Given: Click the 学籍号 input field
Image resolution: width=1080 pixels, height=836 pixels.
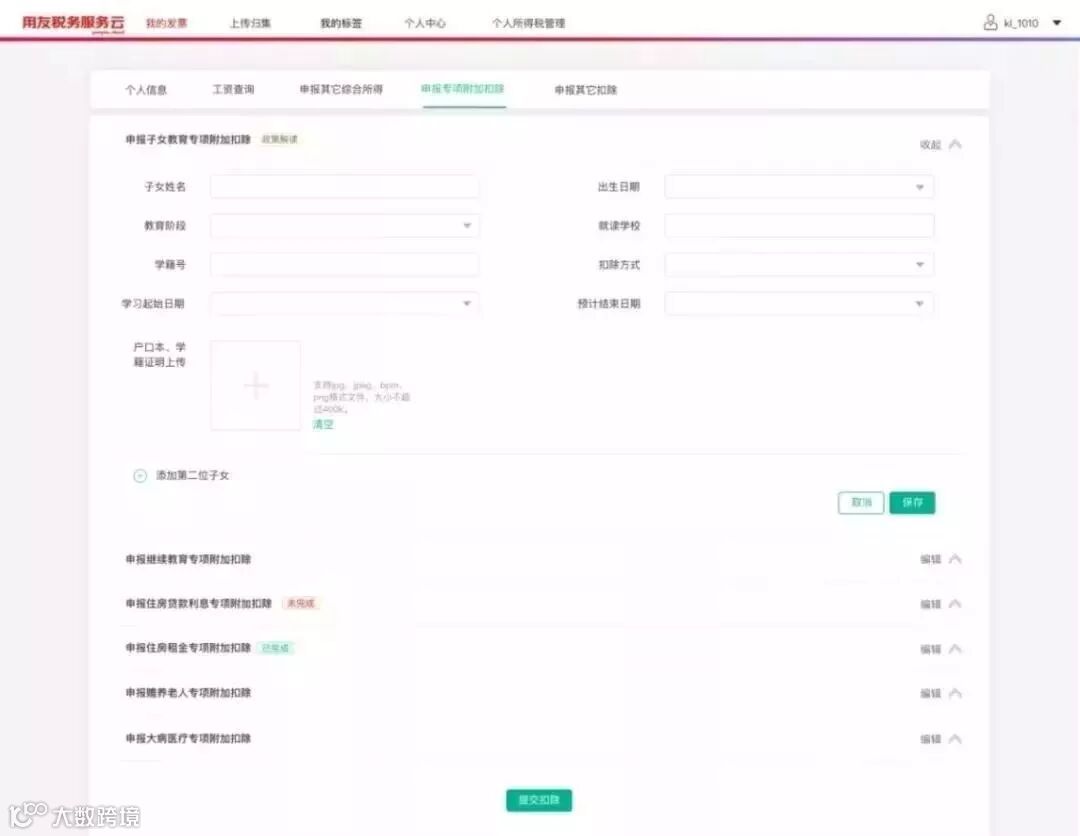Looking at the screenshot, I should [344, 265].
